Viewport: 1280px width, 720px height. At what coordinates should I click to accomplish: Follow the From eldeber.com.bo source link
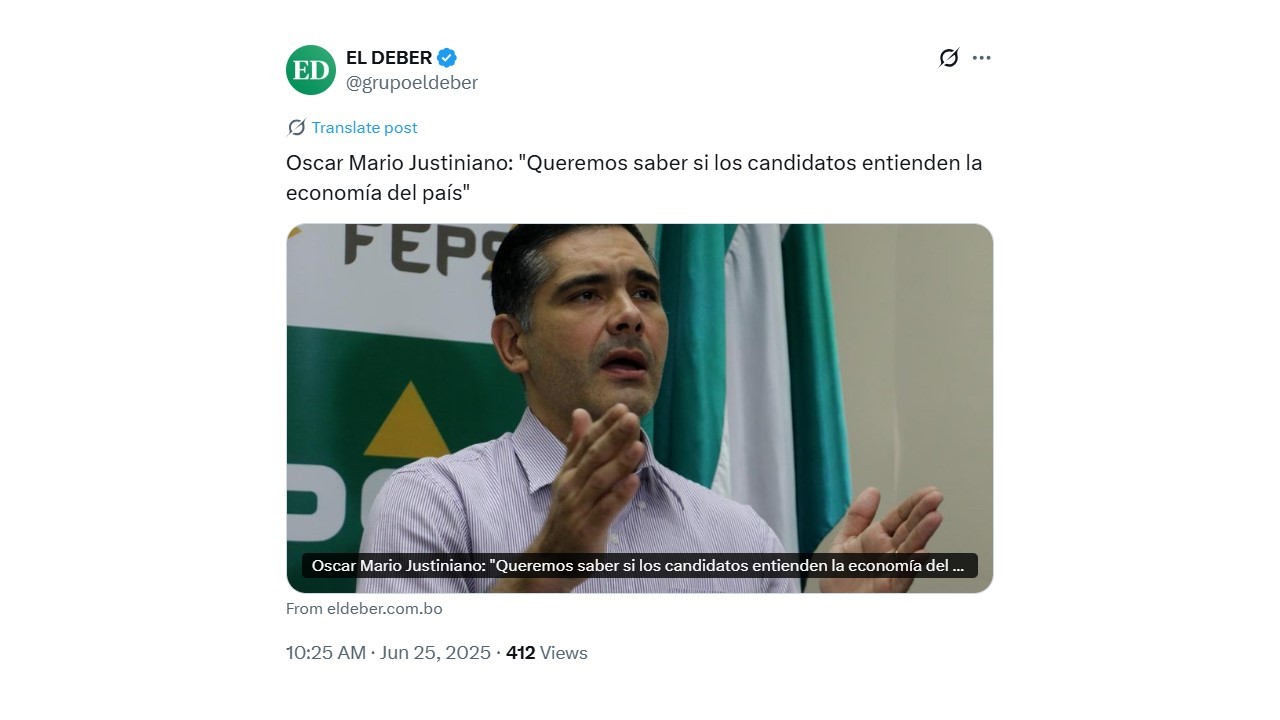(364, 608)
